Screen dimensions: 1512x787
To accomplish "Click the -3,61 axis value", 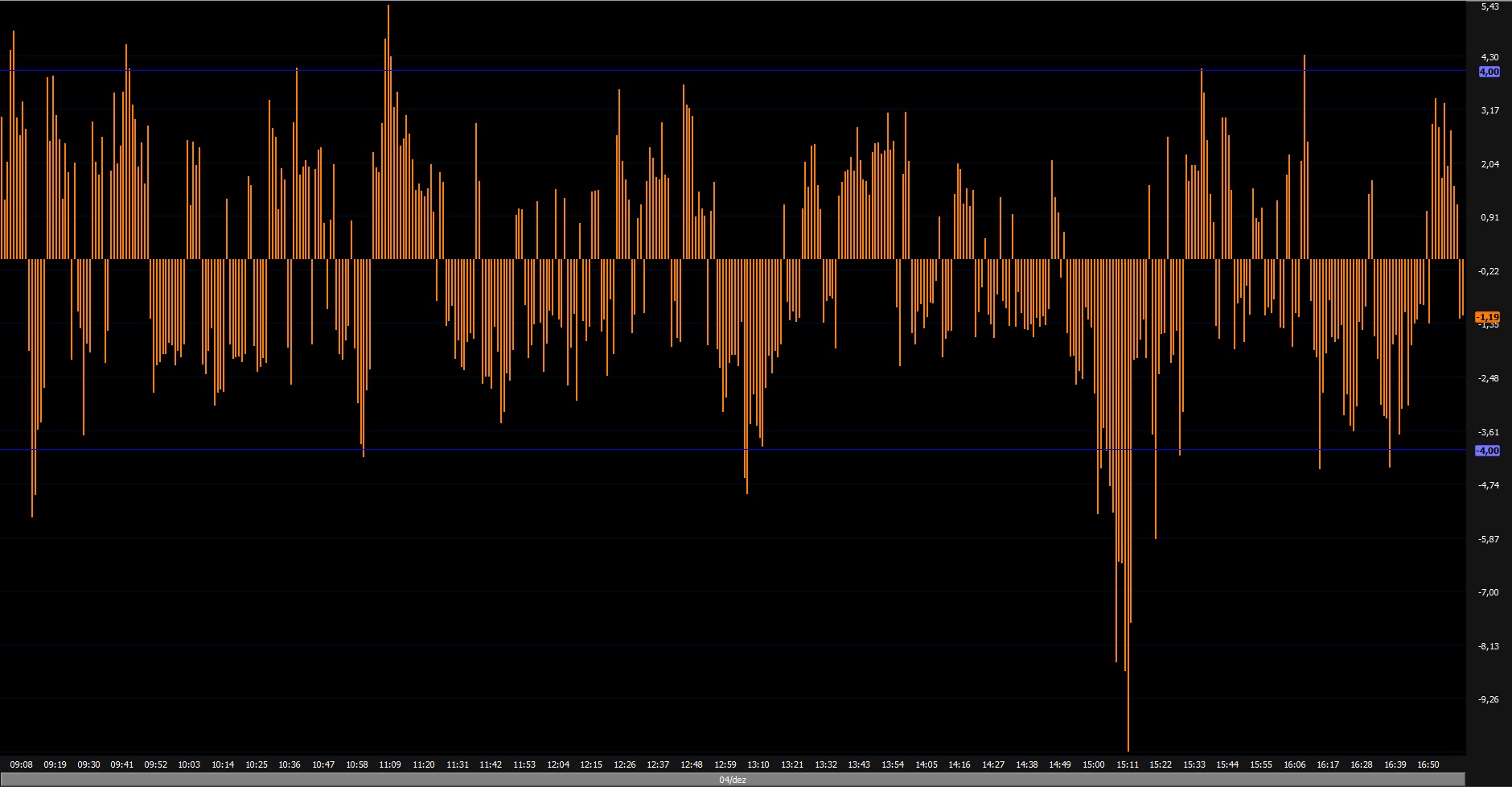I will [x=1488, y=432].
